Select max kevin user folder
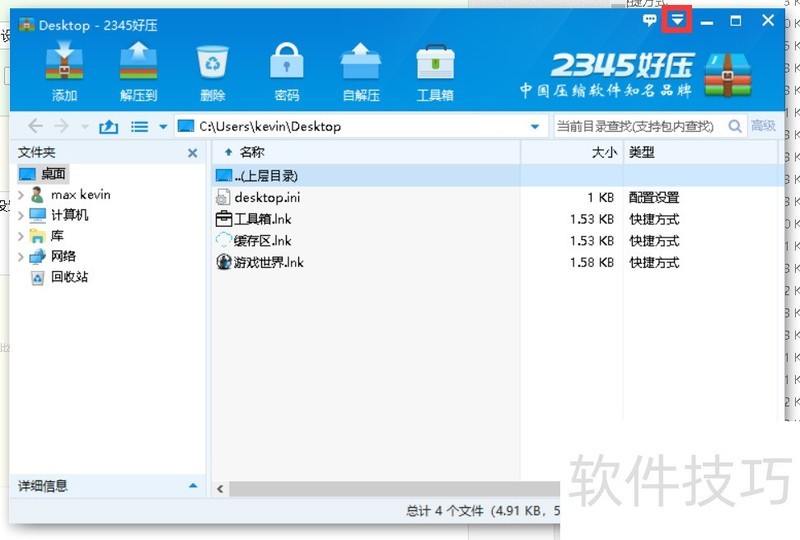Screen dimensions: 800x540 point(70,194)
